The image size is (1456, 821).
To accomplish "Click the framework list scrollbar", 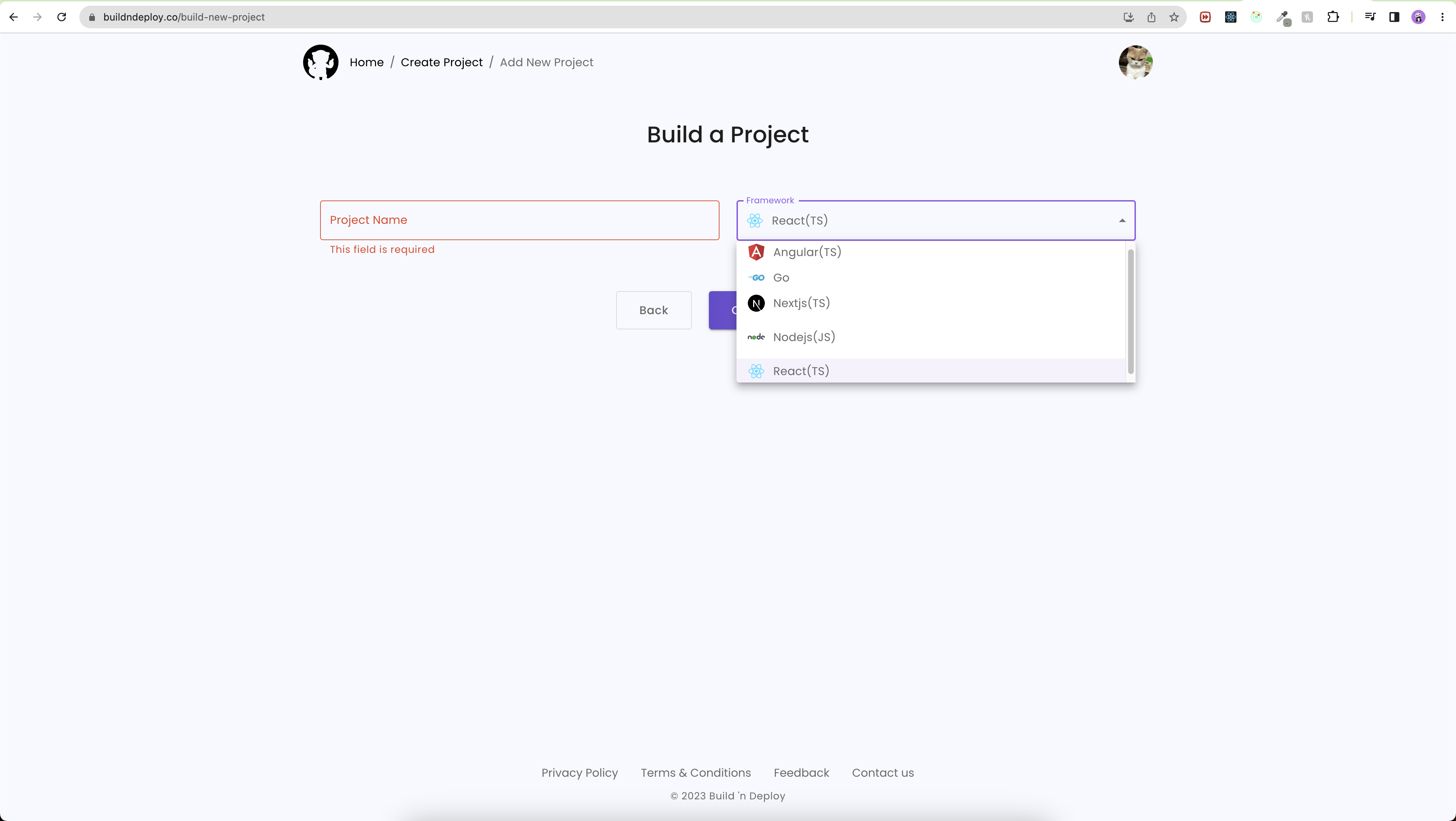I will [1131, 311].
